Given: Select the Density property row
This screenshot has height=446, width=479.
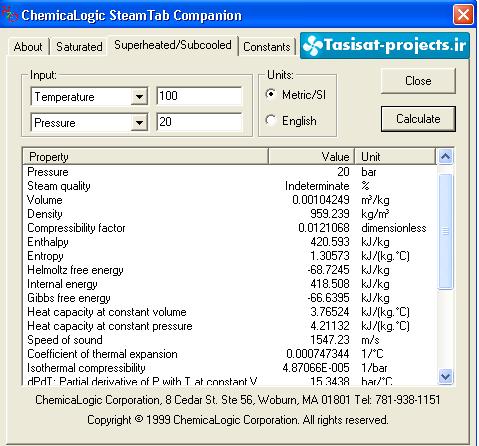Looking at the screenshot, I should pyautogui.click(x=230, y=214).
